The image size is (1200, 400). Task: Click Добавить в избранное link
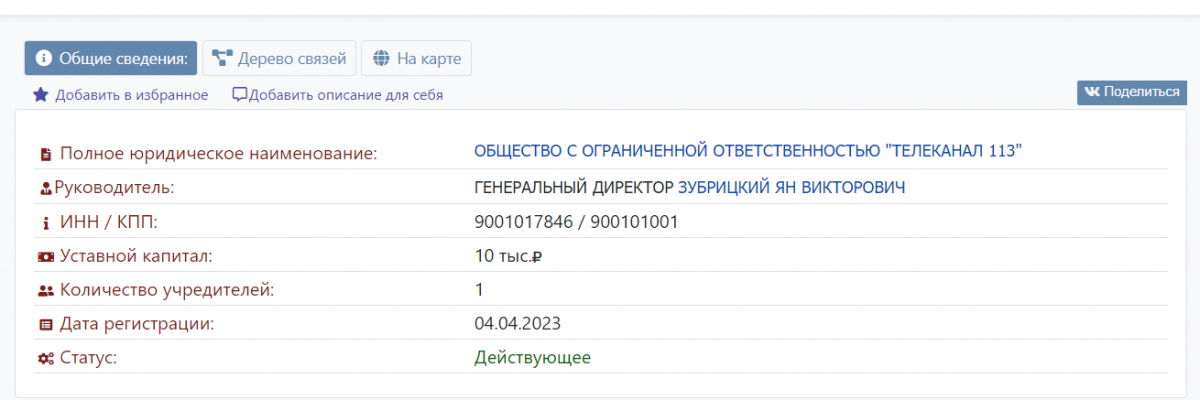pos(132,95)
